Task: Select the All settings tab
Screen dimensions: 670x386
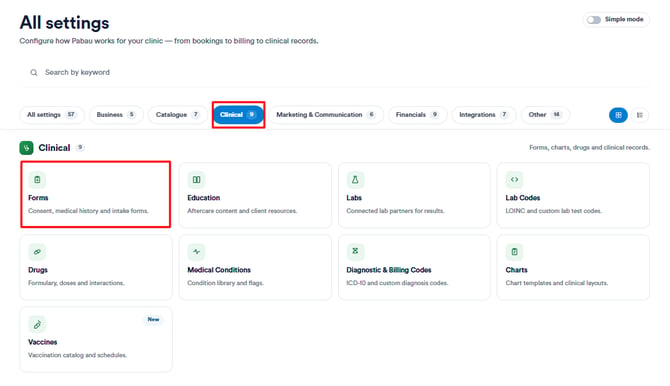Action: [52, 115]
